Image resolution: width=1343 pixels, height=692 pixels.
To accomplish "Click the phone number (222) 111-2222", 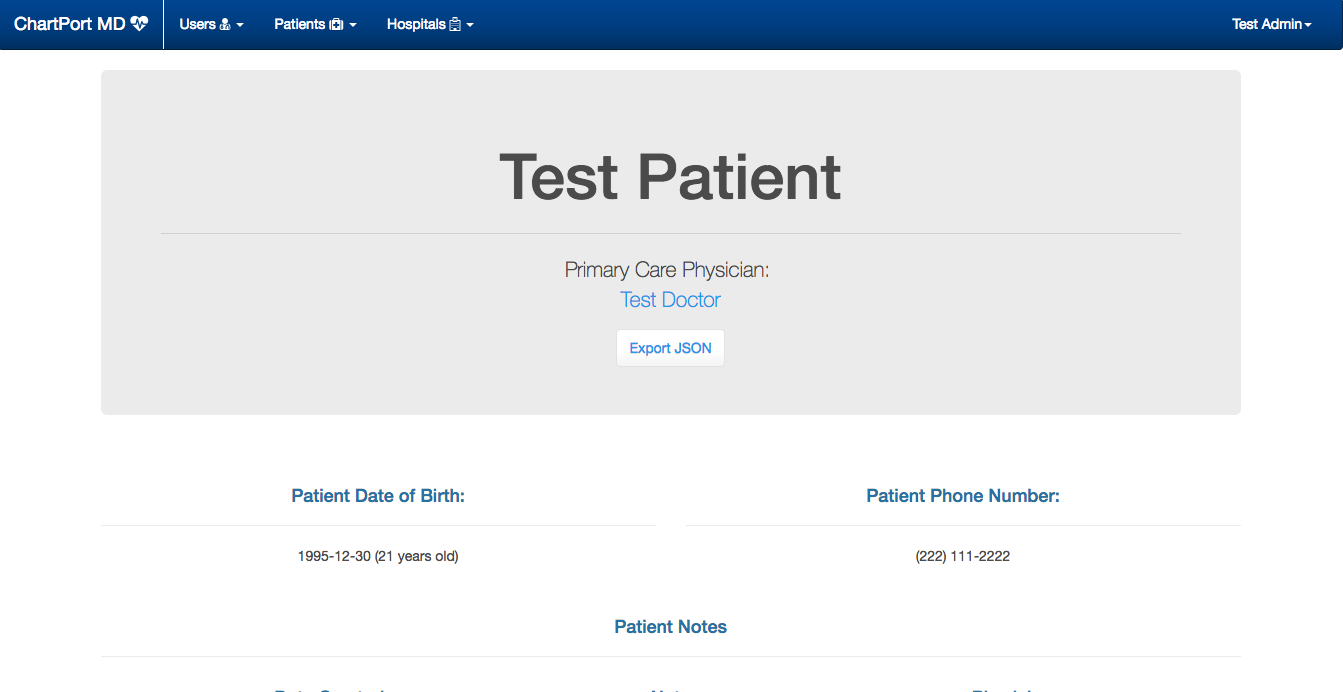I will pyautogui.click(x=962, y=556).
